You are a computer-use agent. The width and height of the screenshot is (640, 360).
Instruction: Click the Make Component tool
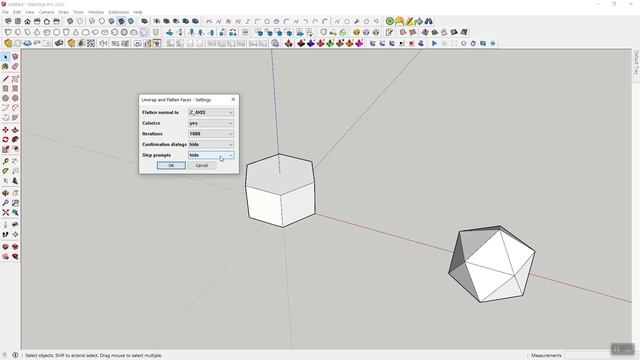(x=15, y=57)
